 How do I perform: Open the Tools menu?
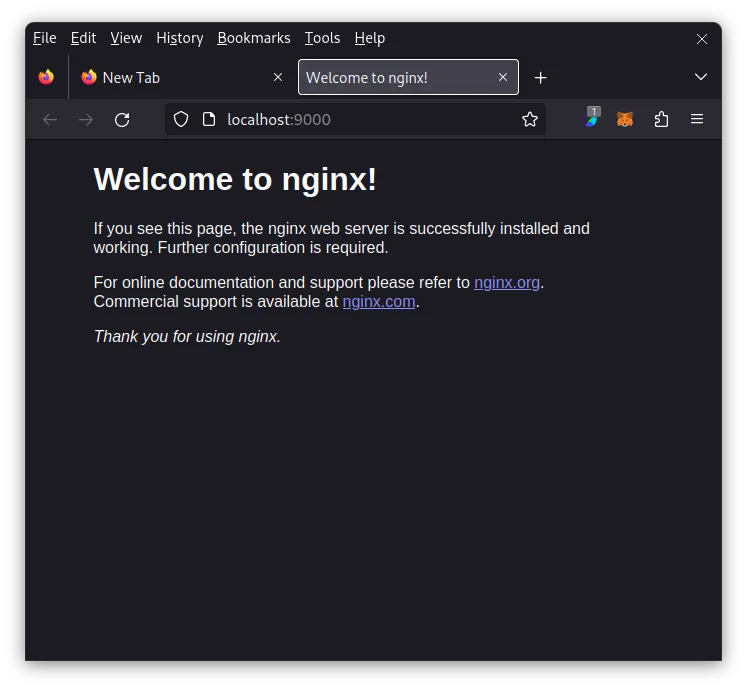(323, 38)
